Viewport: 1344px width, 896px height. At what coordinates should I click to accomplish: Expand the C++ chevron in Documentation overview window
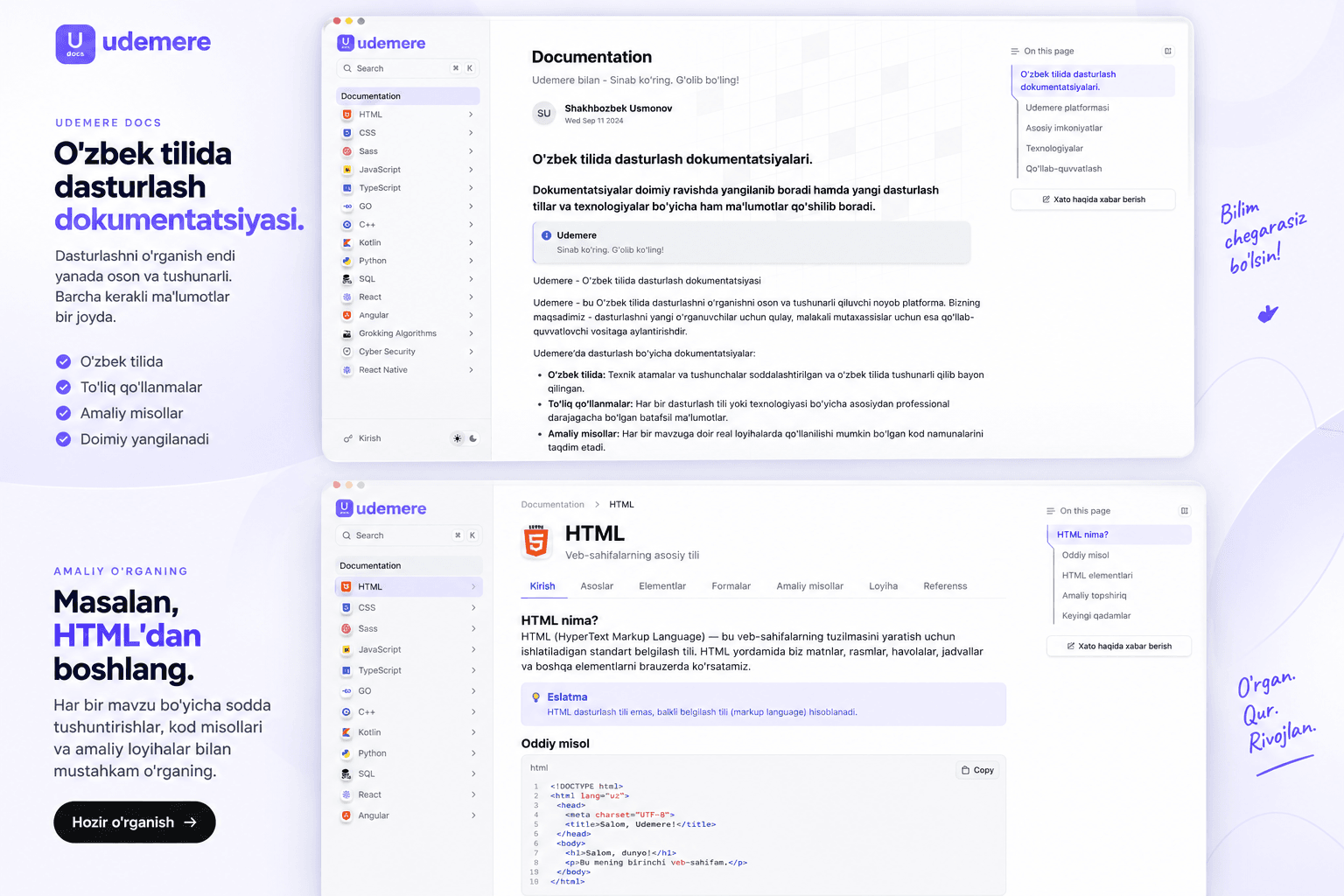click(471, 225)
